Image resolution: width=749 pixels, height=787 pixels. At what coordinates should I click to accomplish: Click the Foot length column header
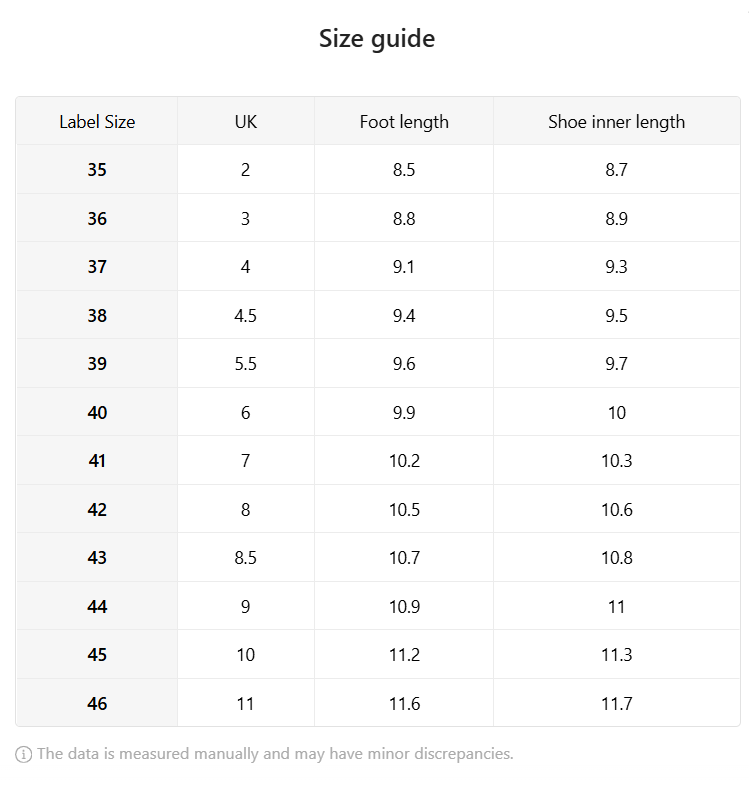(404, 121)
